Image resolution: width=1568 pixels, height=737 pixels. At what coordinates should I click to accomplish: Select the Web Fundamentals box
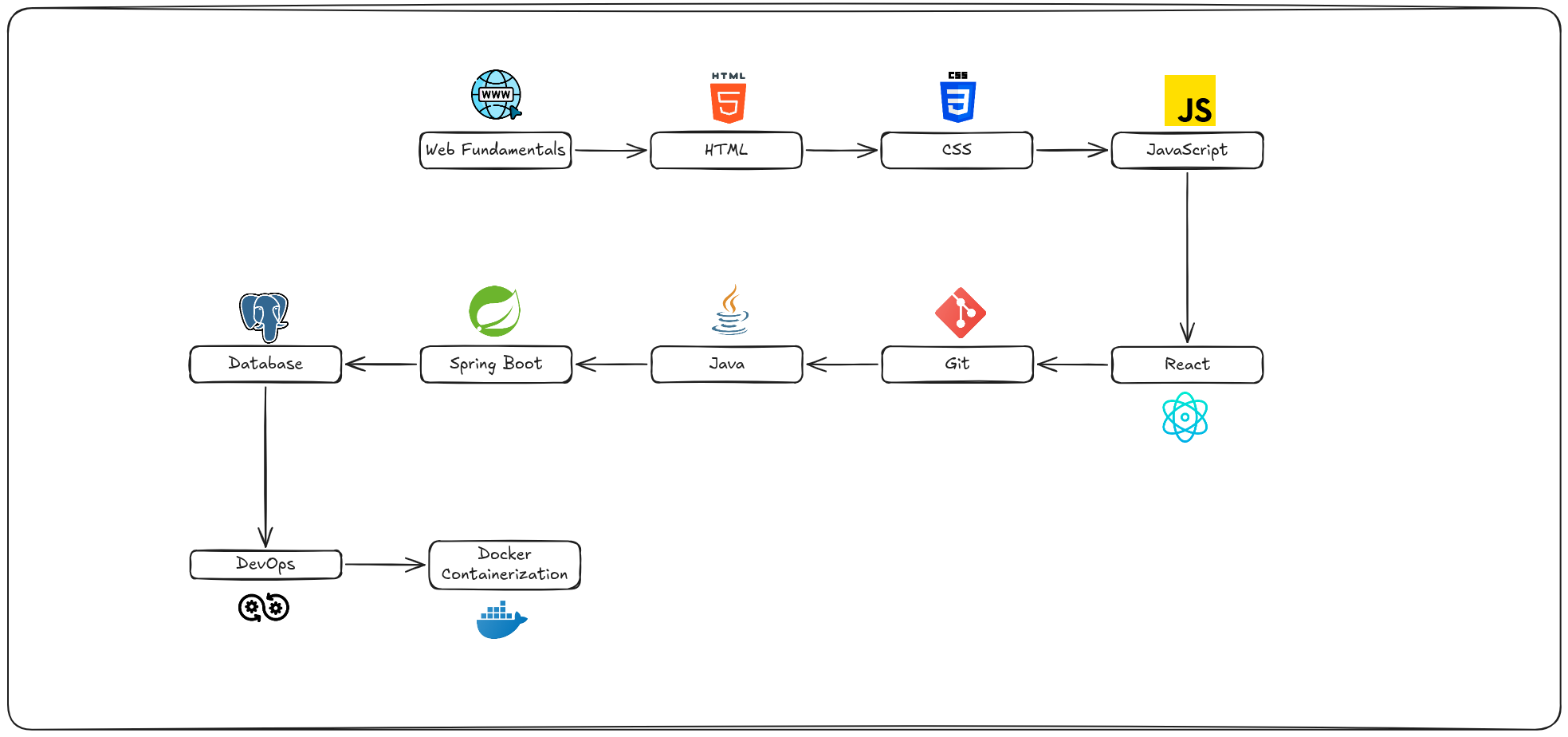[496, 150]
